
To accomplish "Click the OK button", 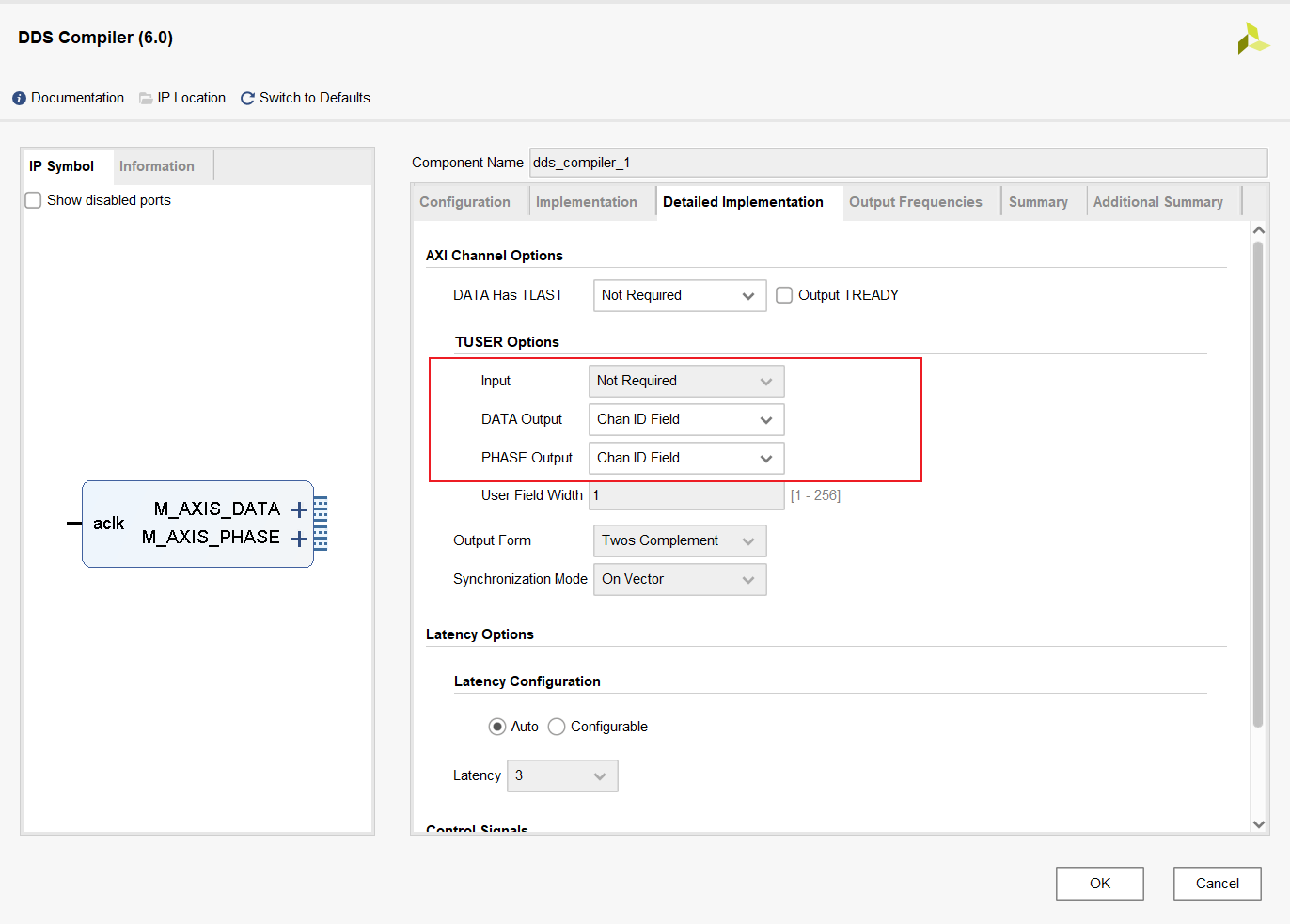I will pyautogui.click(x=1100, y=884).
